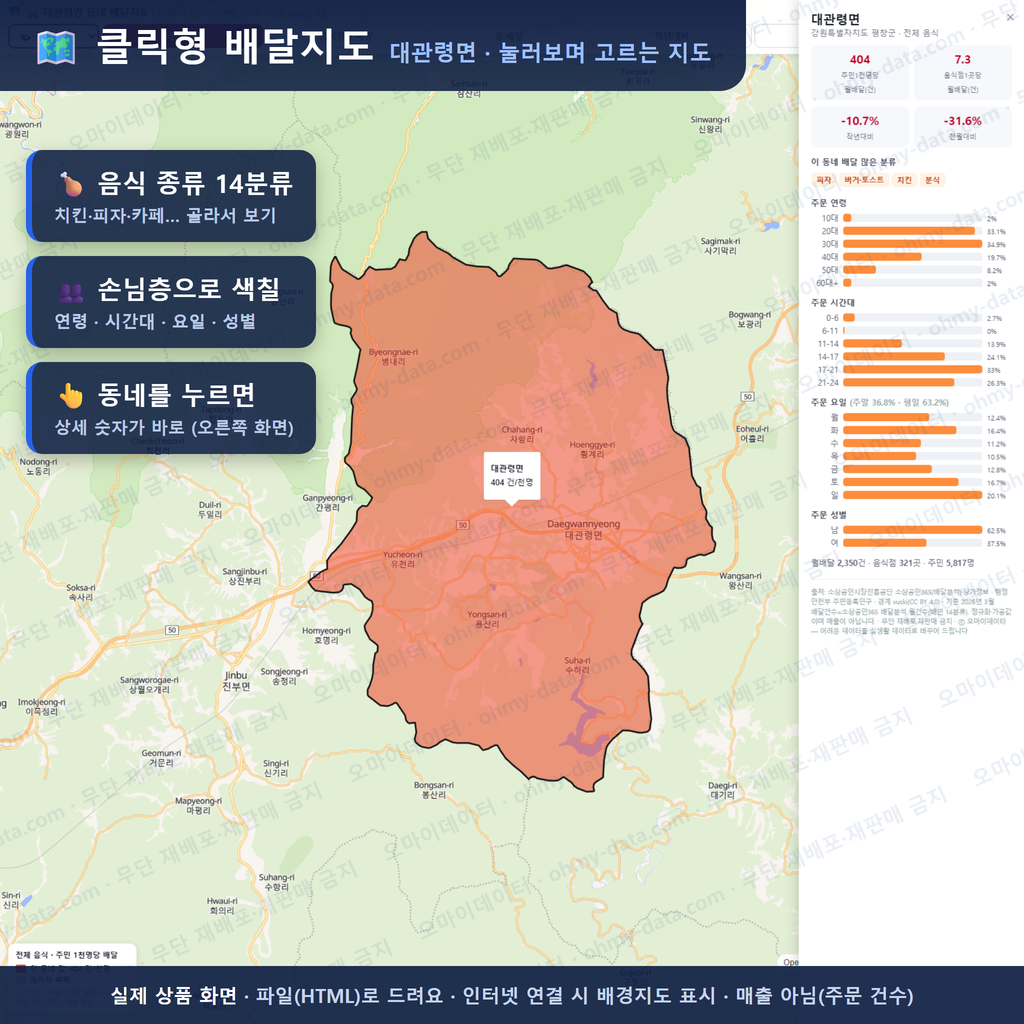Viewport: 1024px width, 1024px height.
Task: Click the Eoheul-ri 어흘리 map label
Action: coord(752,434)
